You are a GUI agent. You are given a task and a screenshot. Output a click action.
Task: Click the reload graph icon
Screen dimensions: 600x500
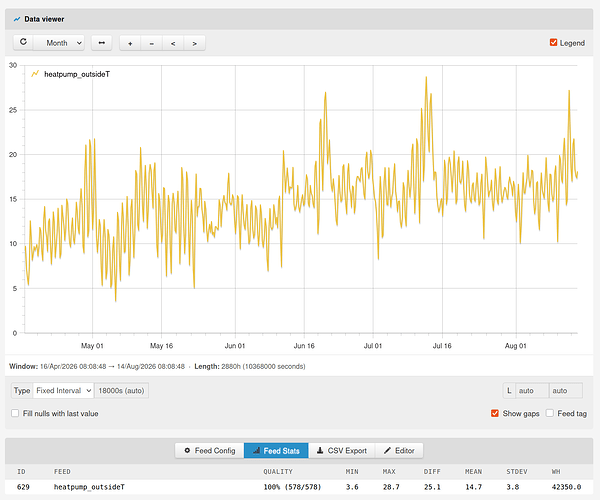coord(23,42)
